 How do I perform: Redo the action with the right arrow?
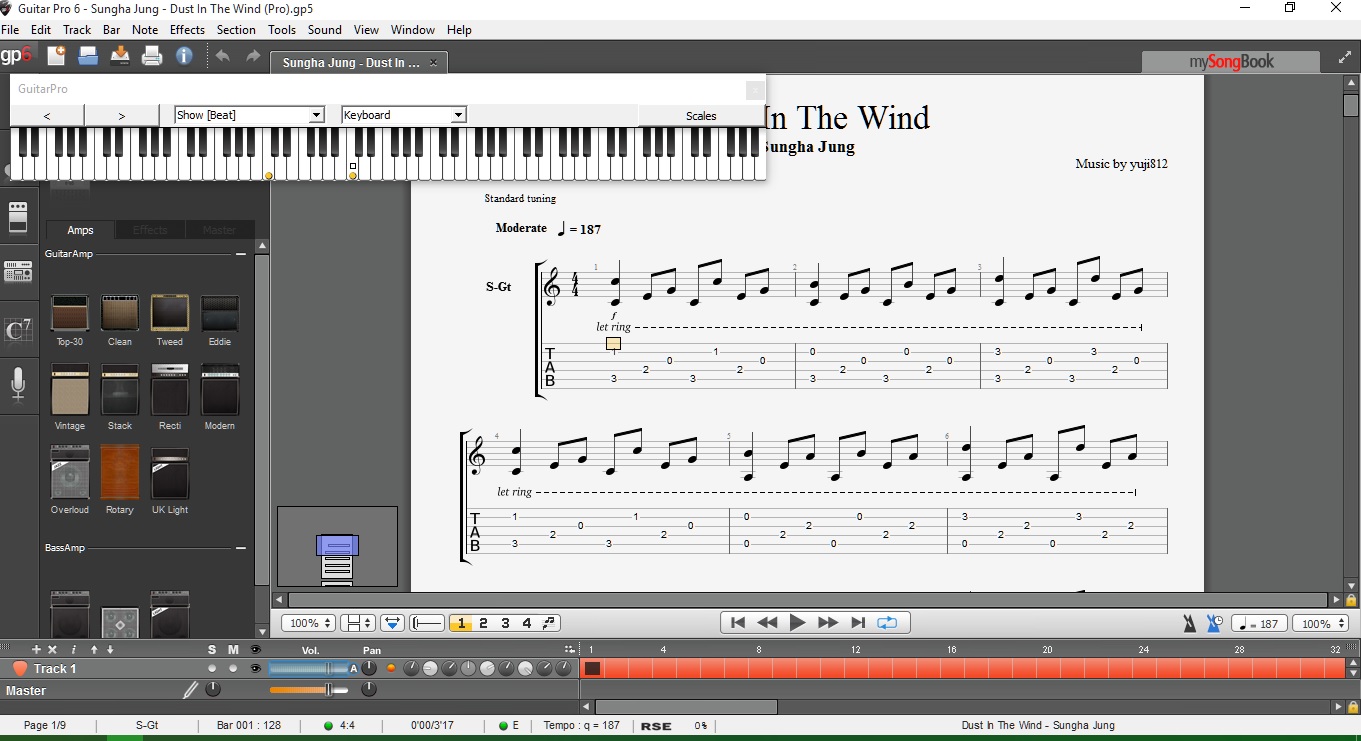(253, 56)
